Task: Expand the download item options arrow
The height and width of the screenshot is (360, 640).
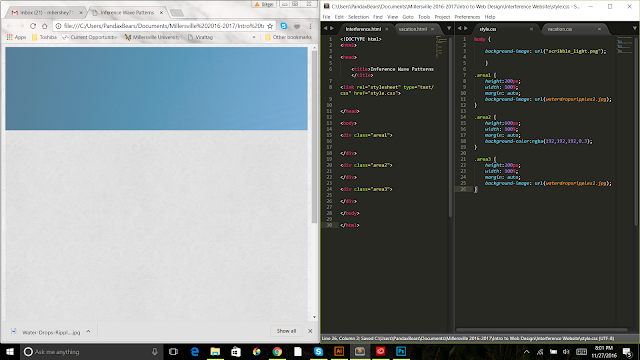Action: tap(88, 332)
